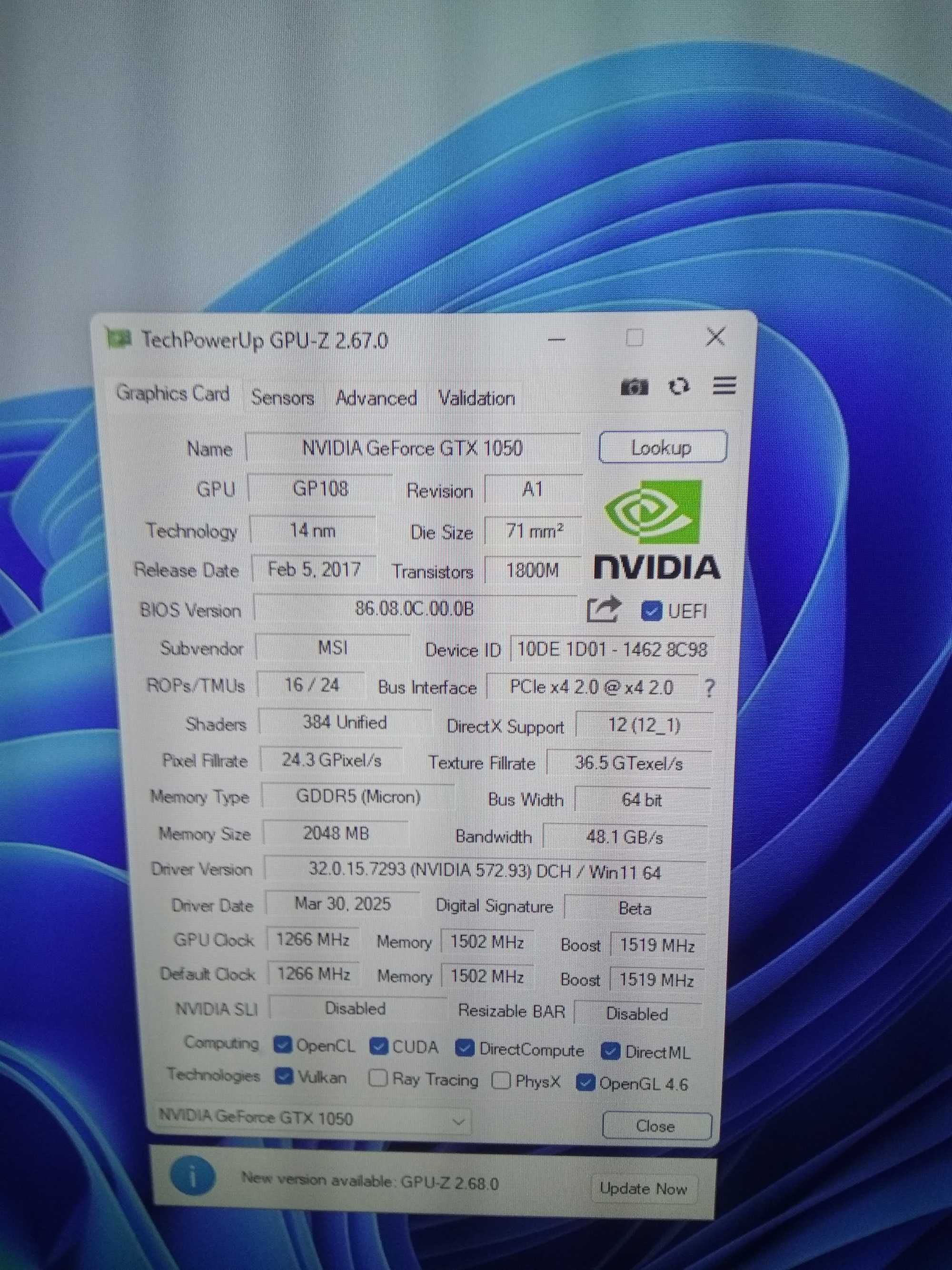Click the GPU-Z title bar app icon
This screenshot has height=1270, width=952.
[x=119, y=339]
